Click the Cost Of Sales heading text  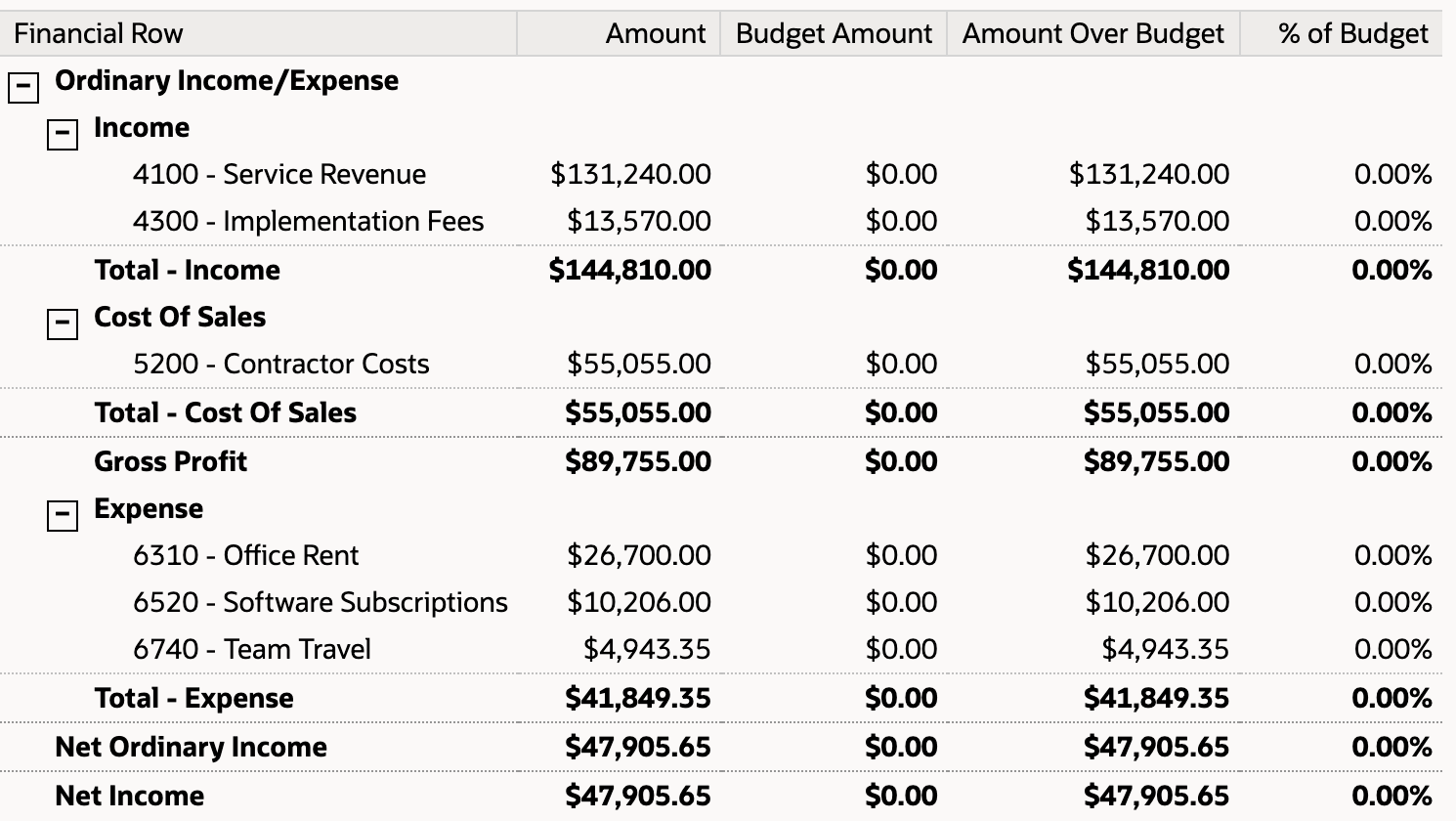coord(180,317)
